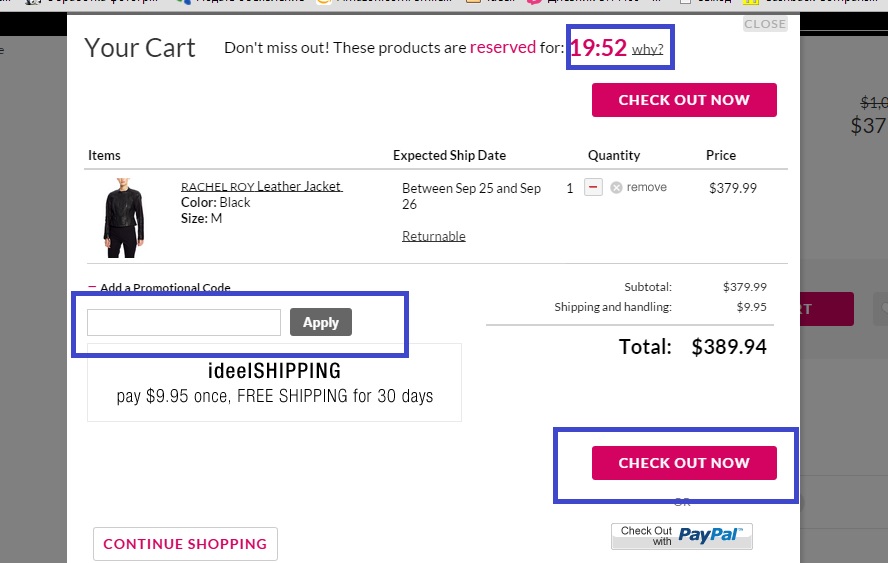The width and height of the screenshot is (888, 563).
Task: Focus the promotional code input field
Action: click(184, 322)
